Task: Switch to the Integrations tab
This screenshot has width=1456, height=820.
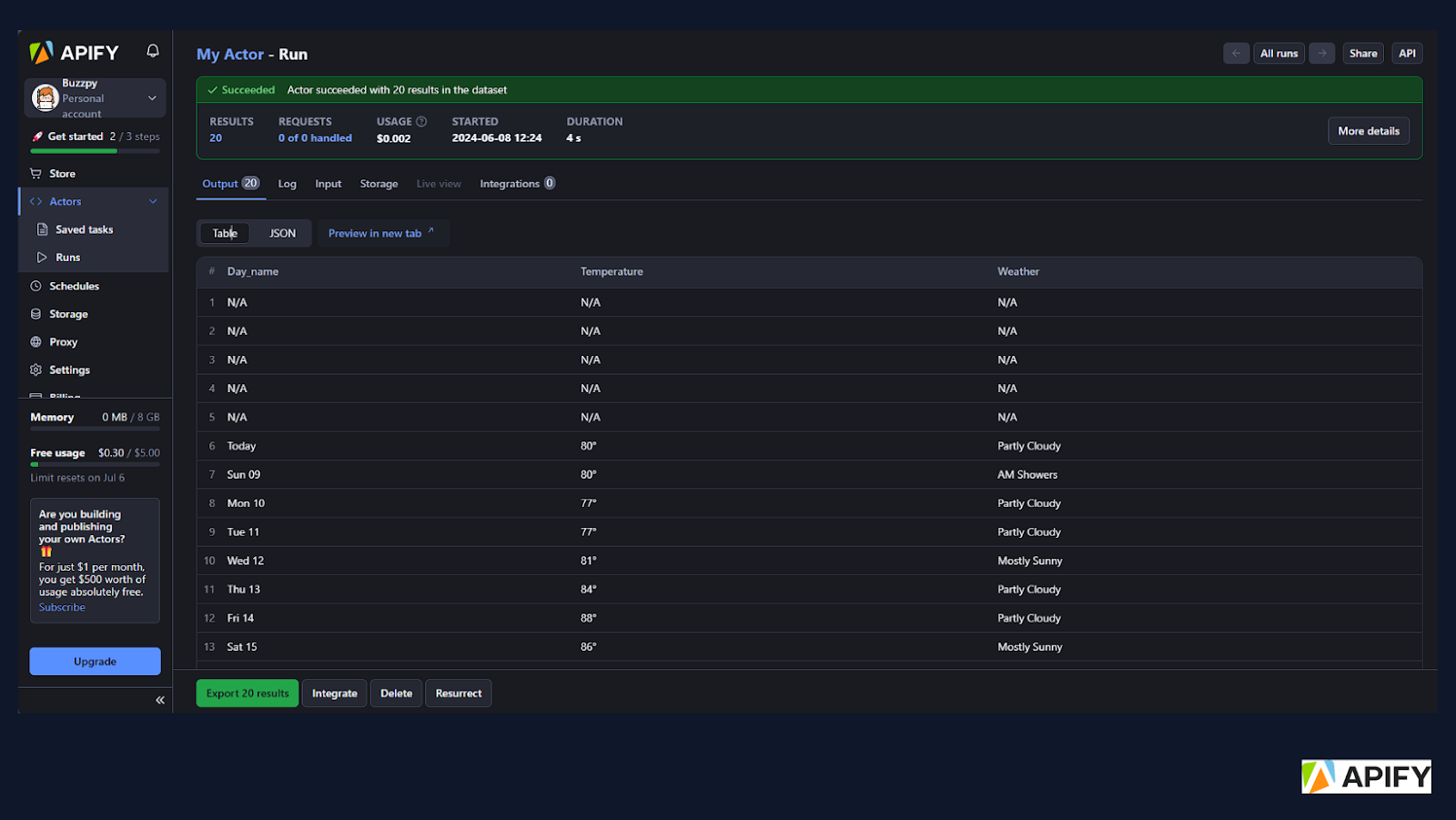Action: tap(518, 184)
